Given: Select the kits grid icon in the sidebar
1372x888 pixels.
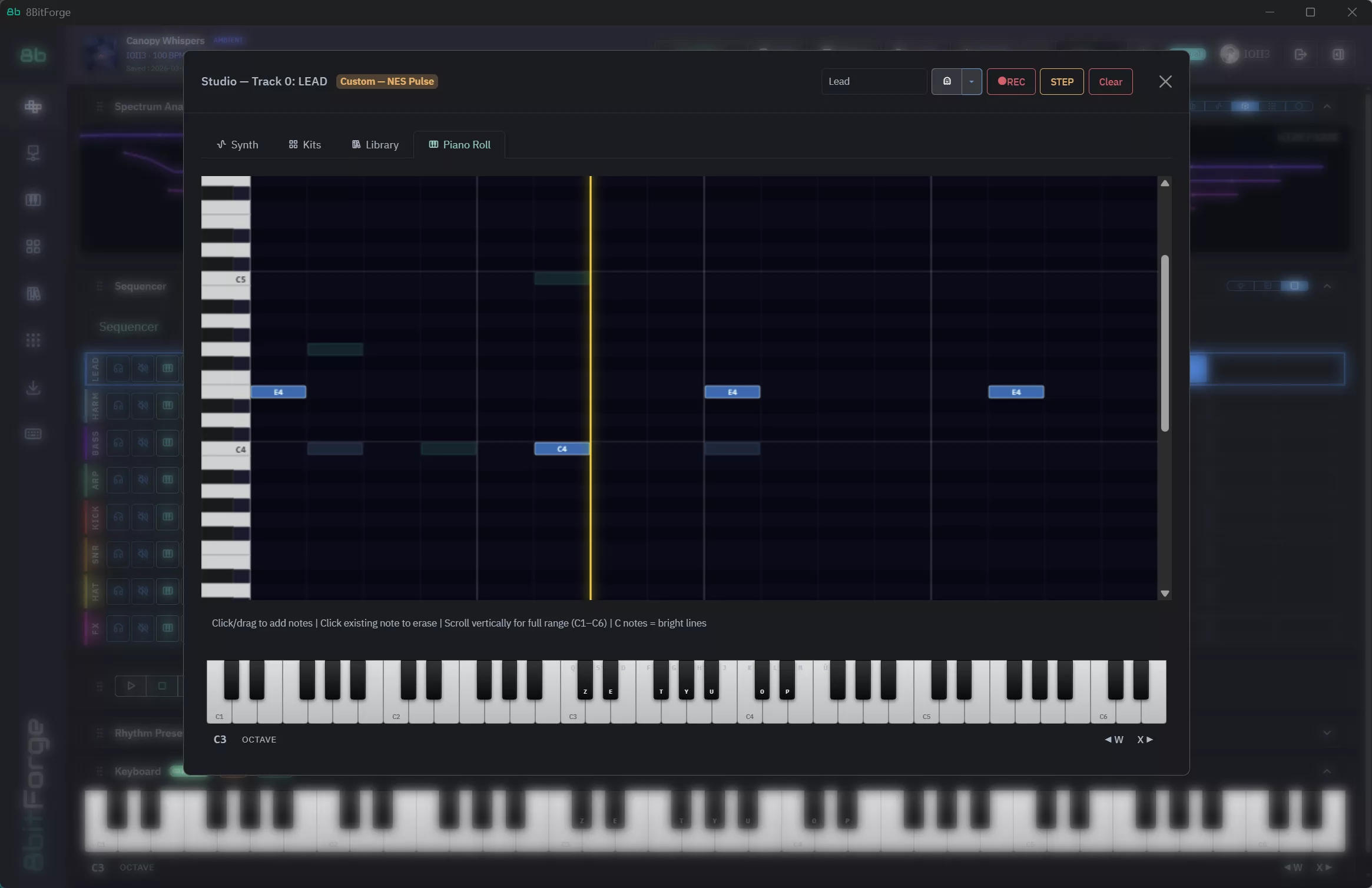Looking at the screenshot, I should click(34, 246).
